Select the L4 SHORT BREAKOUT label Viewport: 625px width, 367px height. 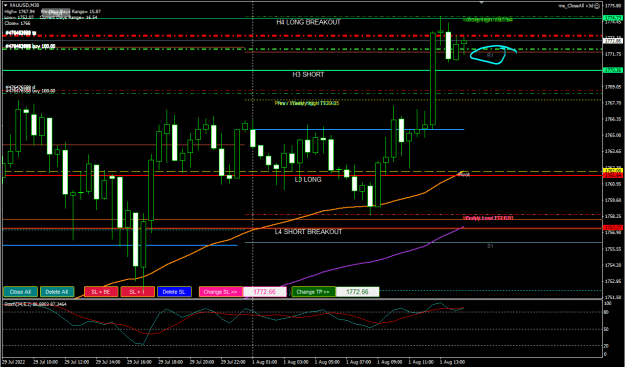point(308,232)
